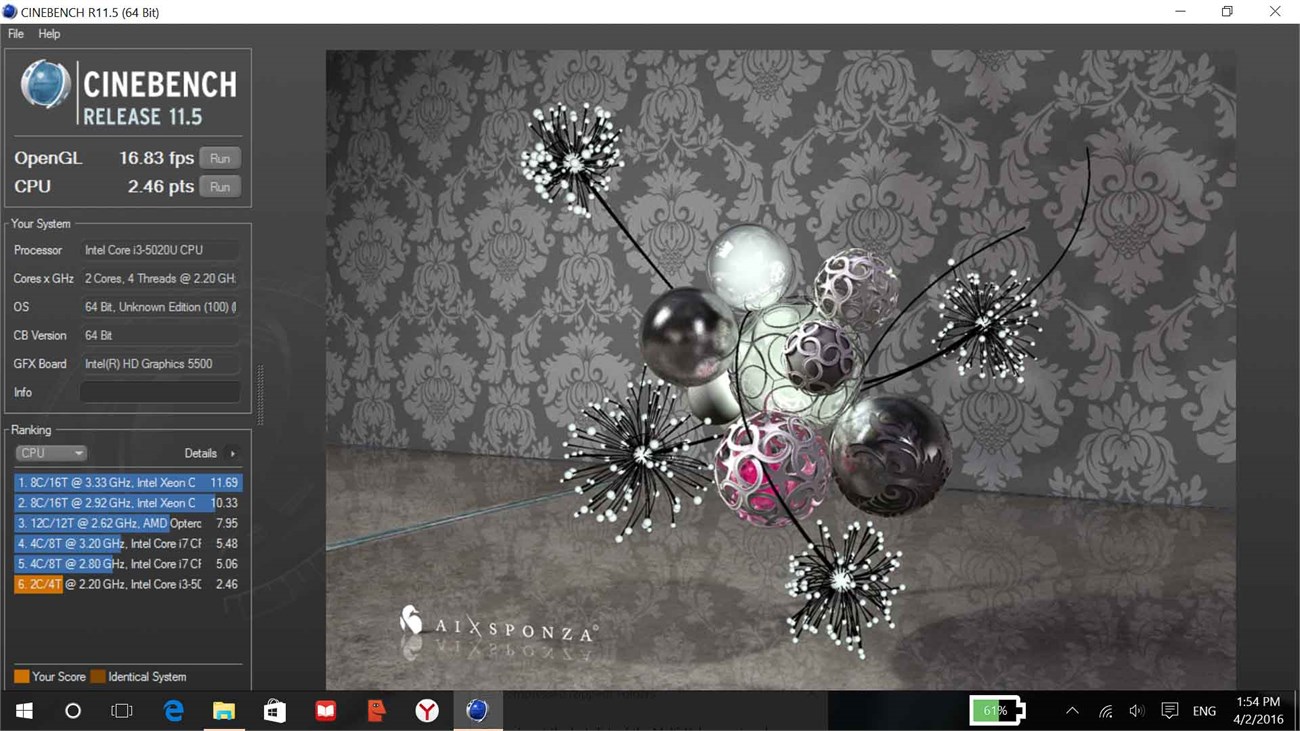Click the CPU score 2.46 pts

160,187
